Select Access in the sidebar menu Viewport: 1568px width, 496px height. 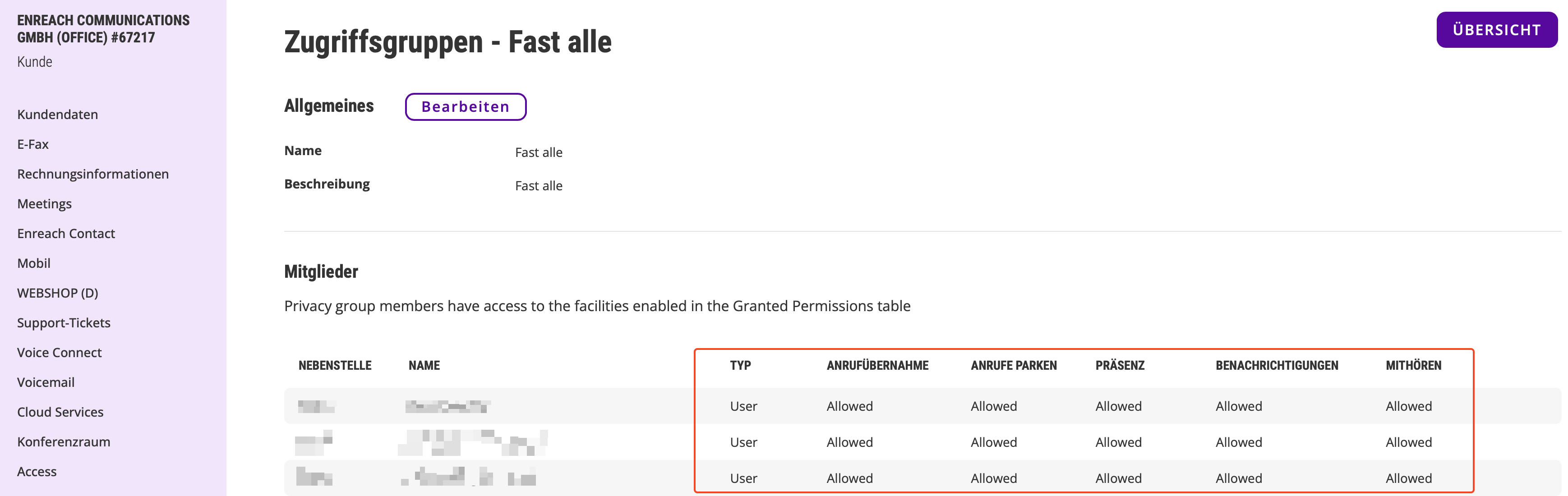[37, 472]
